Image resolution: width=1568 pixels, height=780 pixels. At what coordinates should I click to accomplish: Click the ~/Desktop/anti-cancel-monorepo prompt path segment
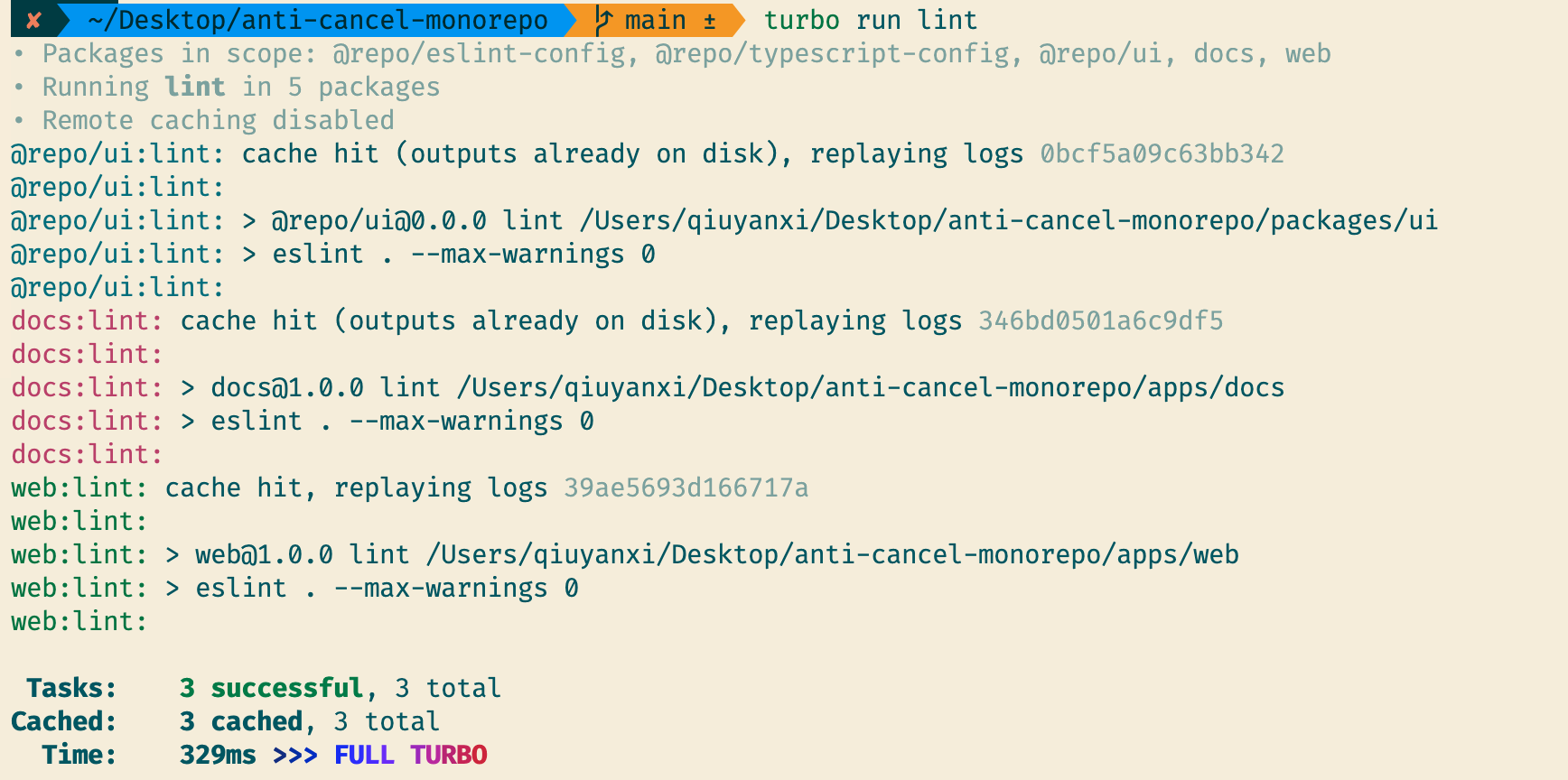318,20
